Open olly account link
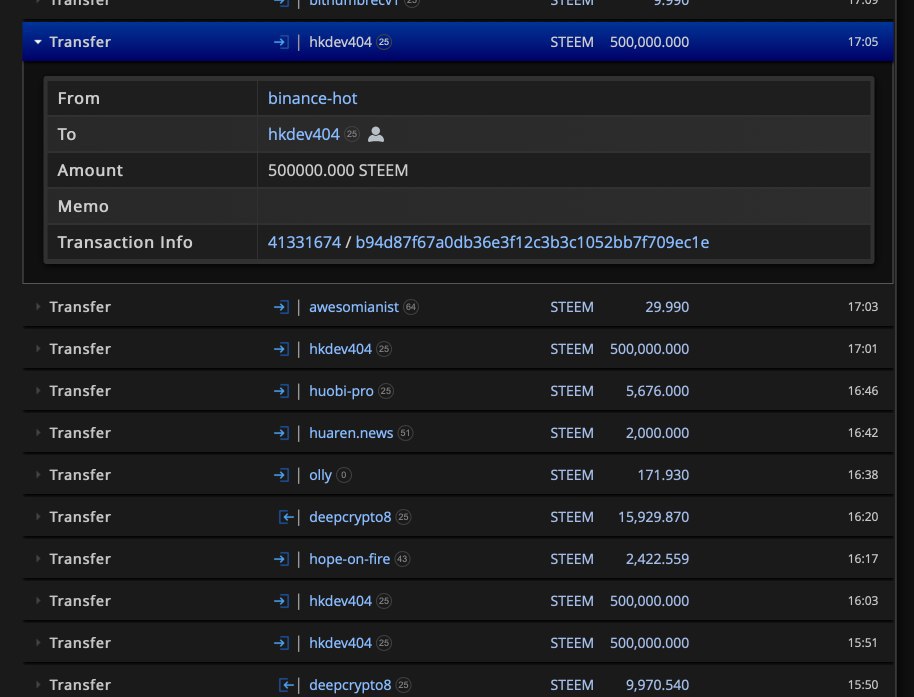The image size is (914, 697). (x=320, y=474)
